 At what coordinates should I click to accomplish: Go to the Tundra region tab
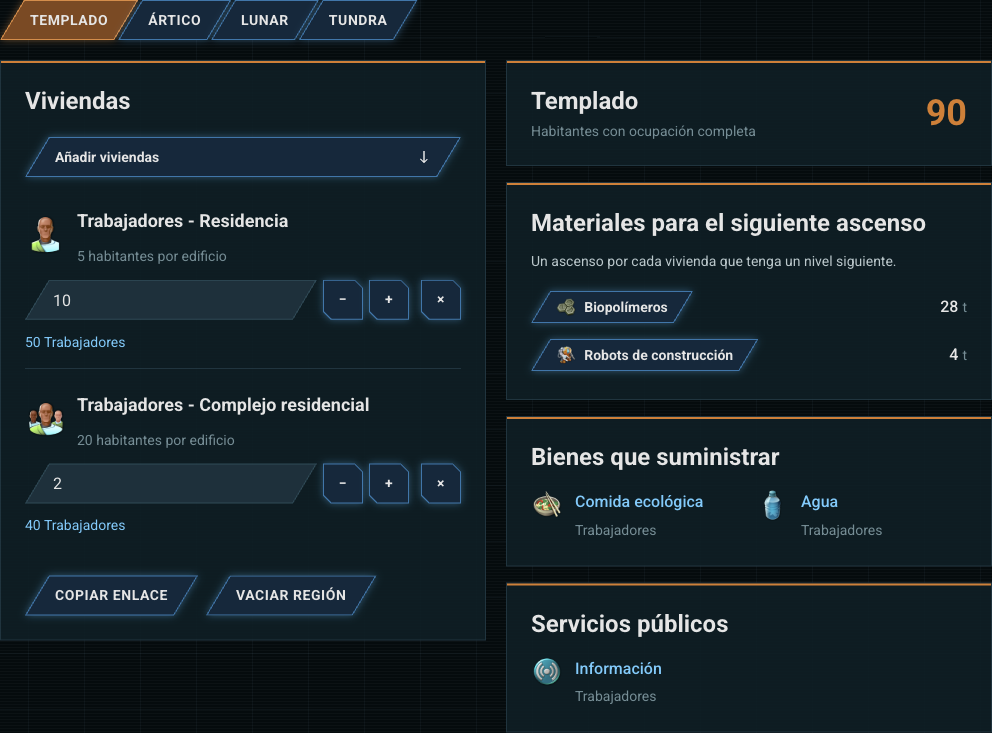click(358, 20)
